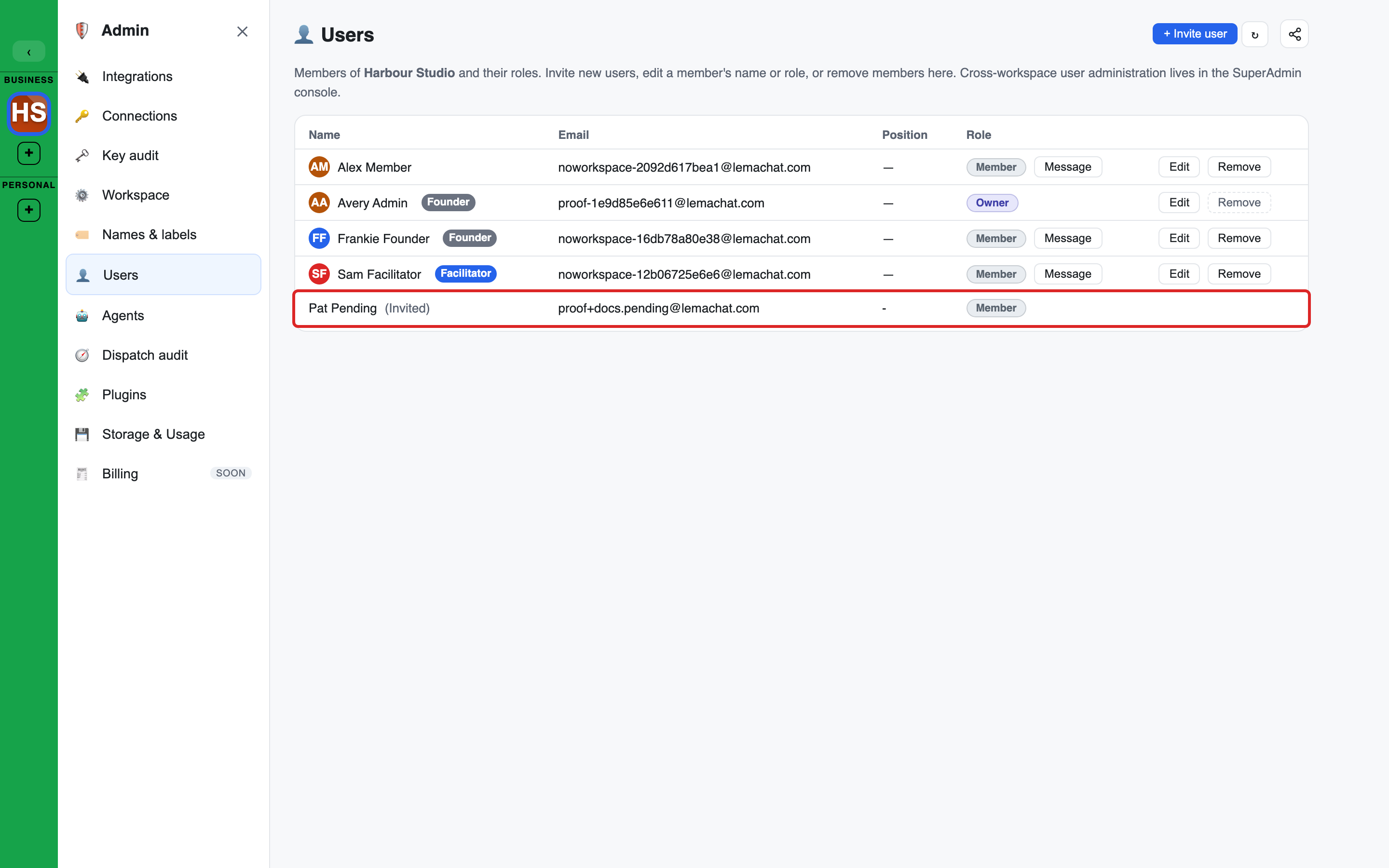The image size is (1389, 868).
Task: Click the Facilitator badge beside Sam
Action: [x=465, y=274]
